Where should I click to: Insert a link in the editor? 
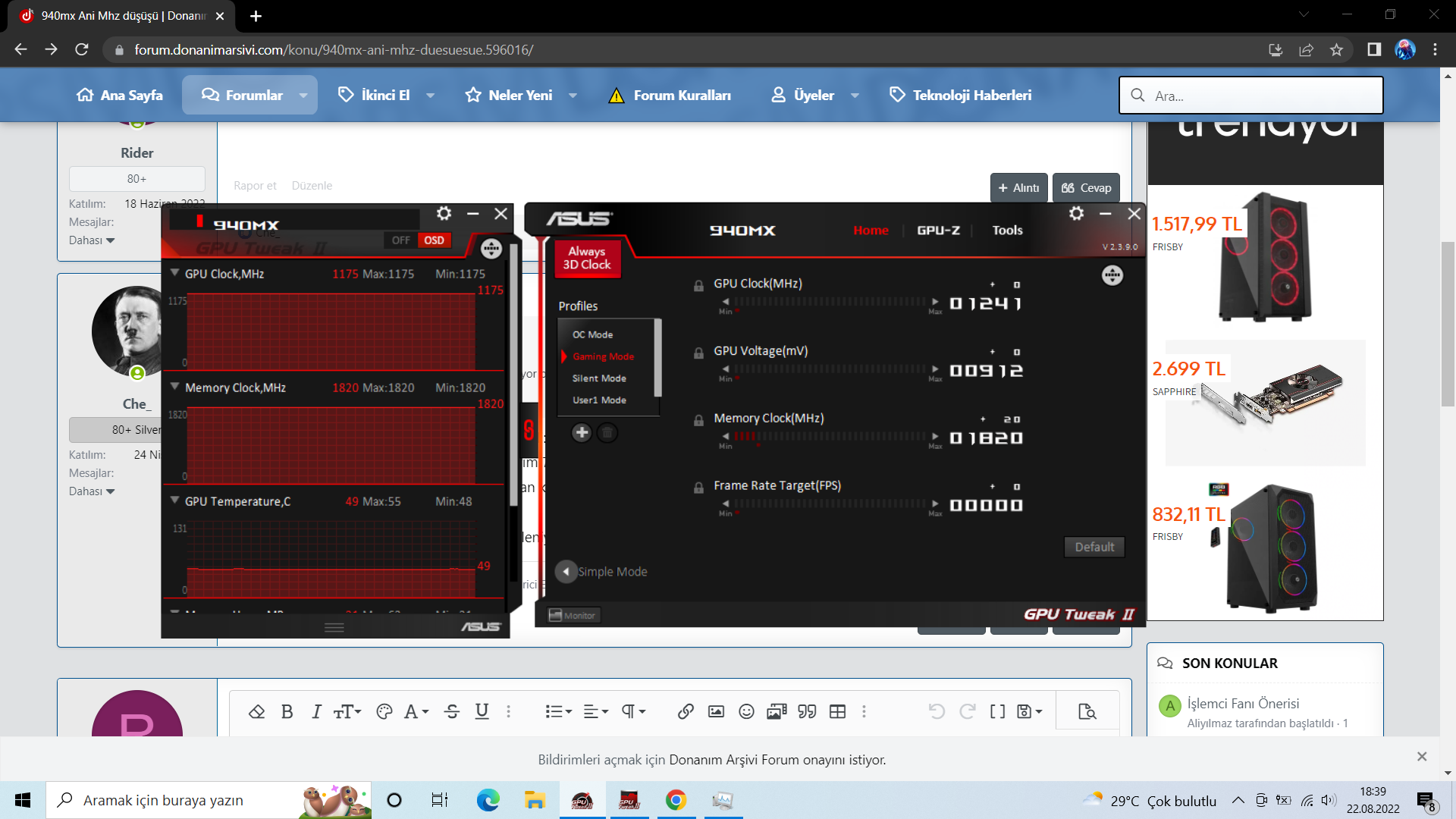[686, 711]
